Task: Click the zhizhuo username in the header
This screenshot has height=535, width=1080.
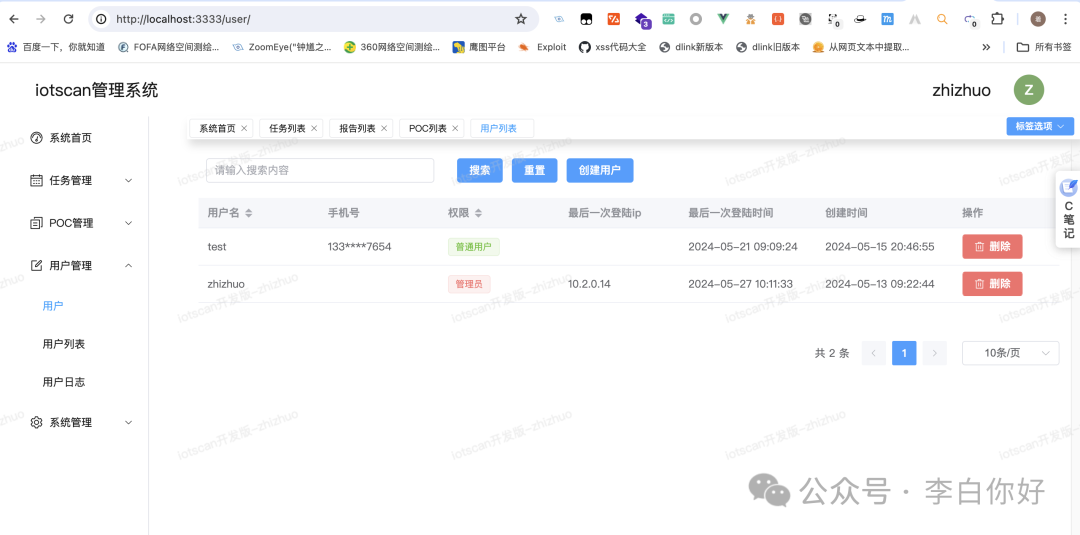Action: [x=962, y=90]
